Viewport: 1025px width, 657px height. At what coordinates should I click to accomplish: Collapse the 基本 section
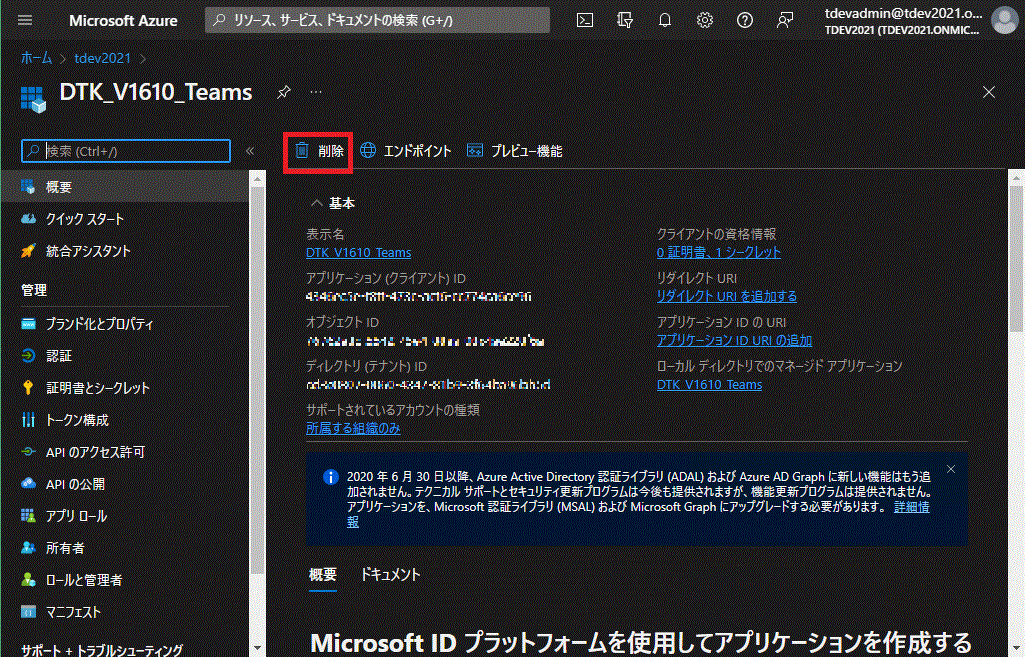(317, 203)
